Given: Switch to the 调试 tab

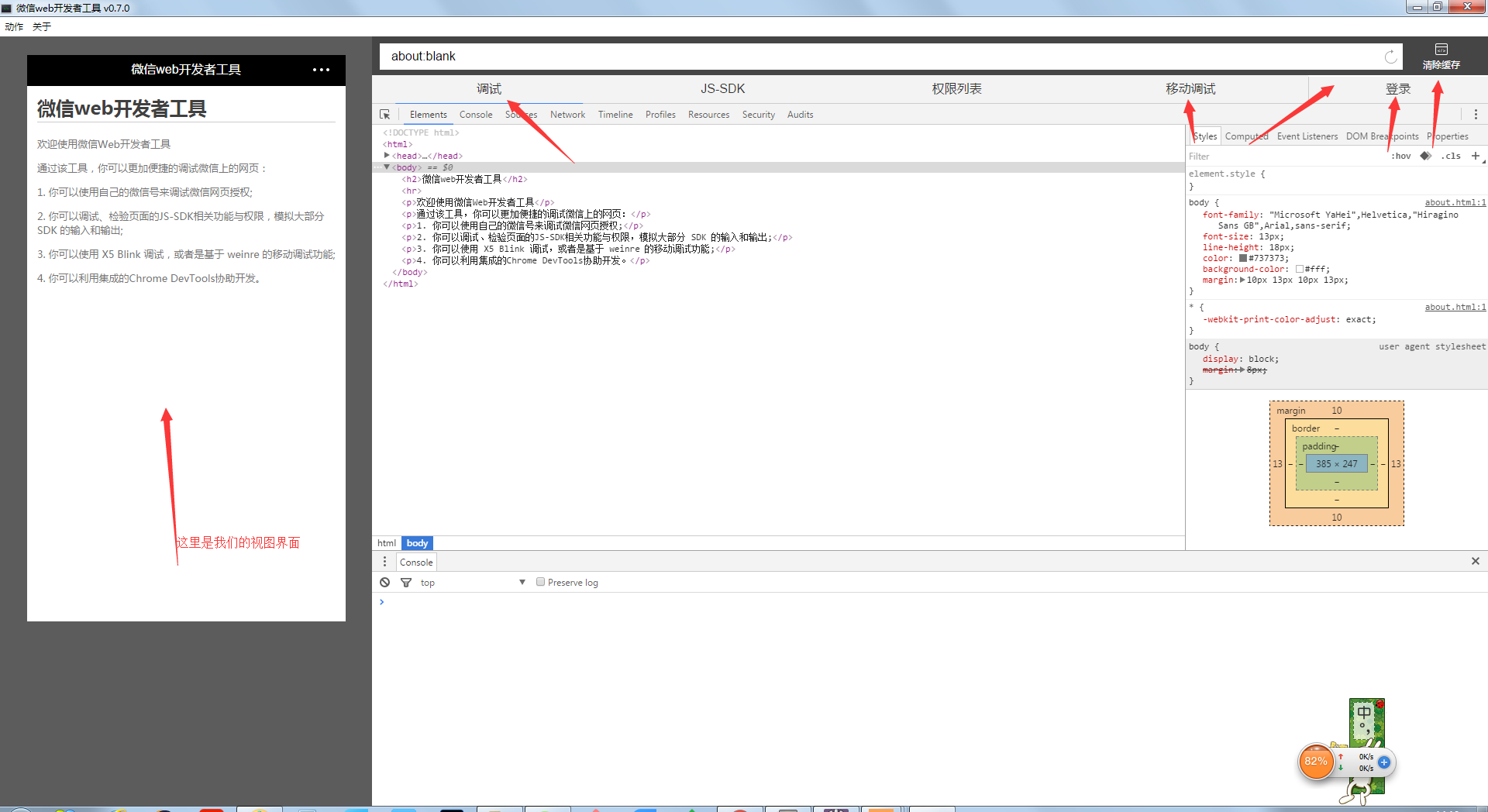Looking at the screenshot, I should 489,89.
